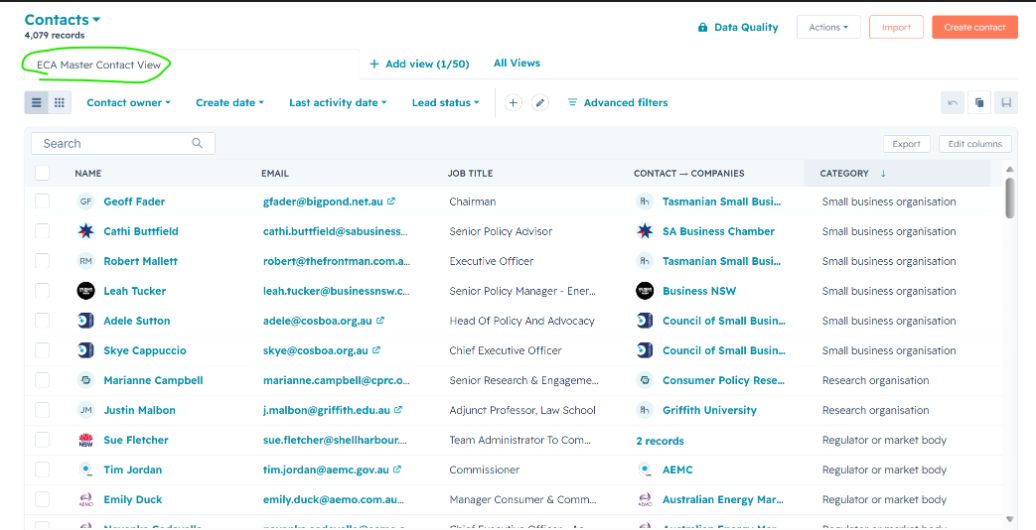Click Leah Tucker's black avatar icon
This screenshot has width=1036, height=530.
86,291
